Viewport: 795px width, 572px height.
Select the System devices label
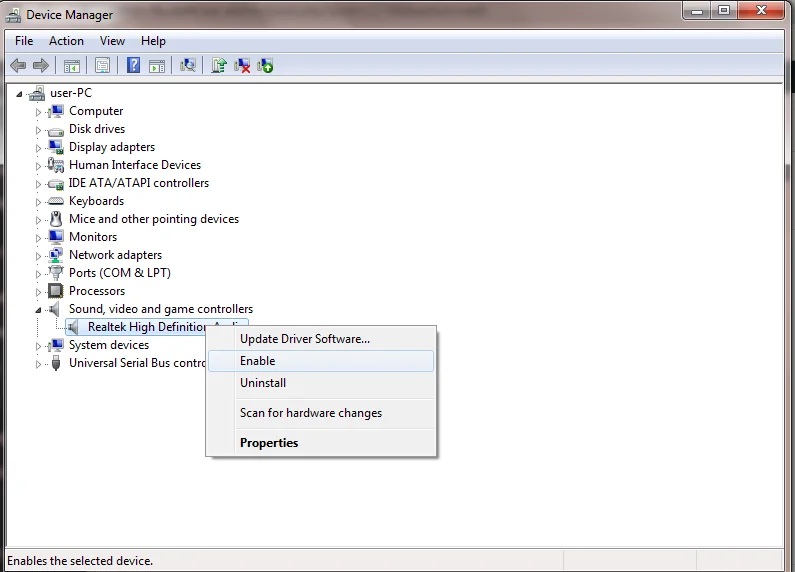(x=109, y=345)
